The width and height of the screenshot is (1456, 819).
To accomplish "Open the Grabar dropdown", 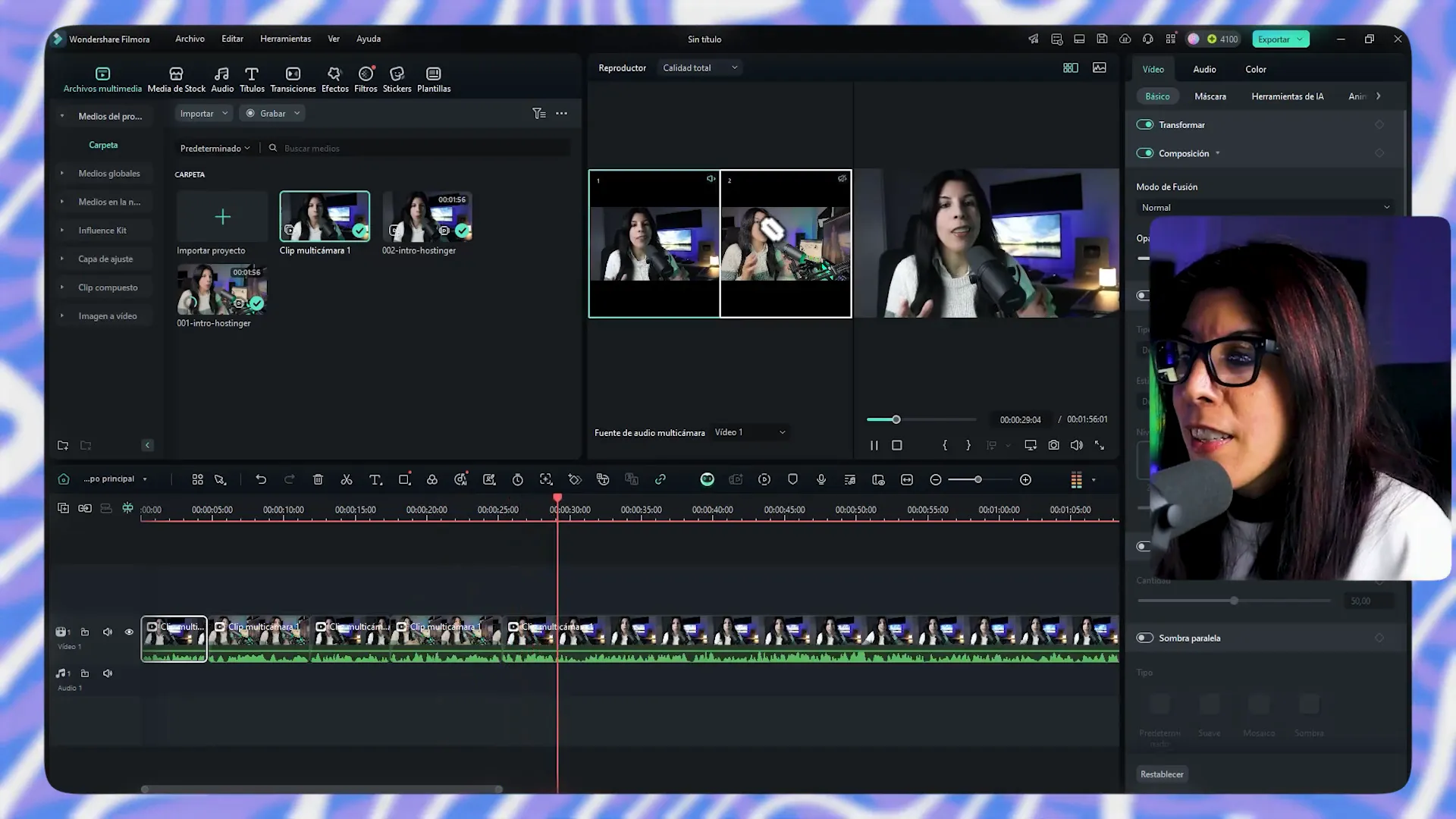I will point(273,113).
